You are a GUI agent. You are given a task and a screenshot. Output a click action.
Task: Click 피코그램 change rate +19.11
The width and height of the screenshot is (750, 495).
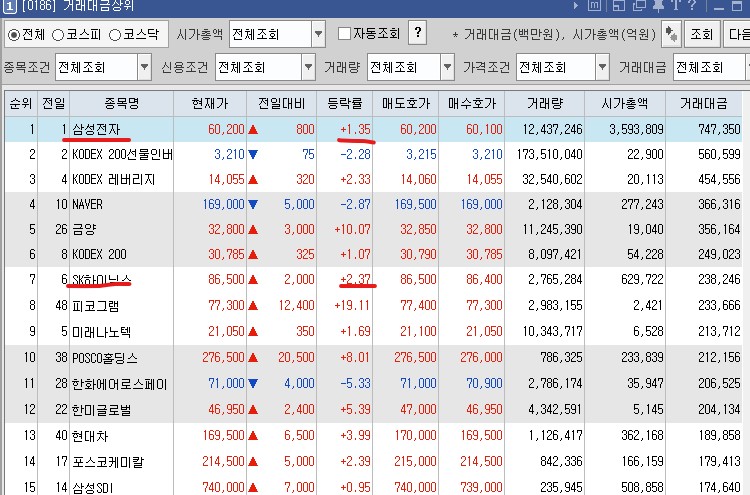pos(353,305)
